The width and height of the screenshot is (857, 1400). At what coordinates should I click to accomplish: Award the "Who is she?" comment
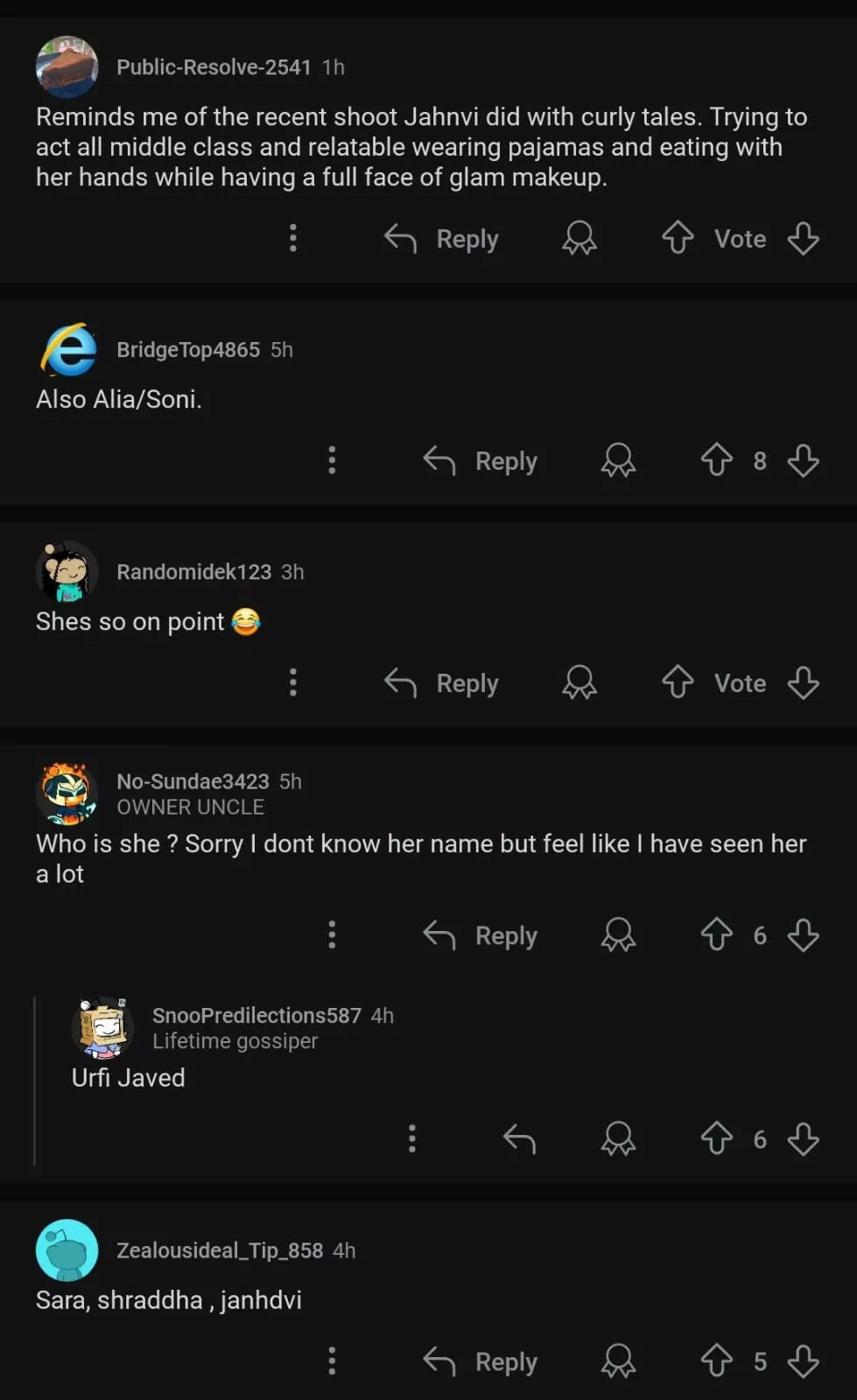click(618, 934)
